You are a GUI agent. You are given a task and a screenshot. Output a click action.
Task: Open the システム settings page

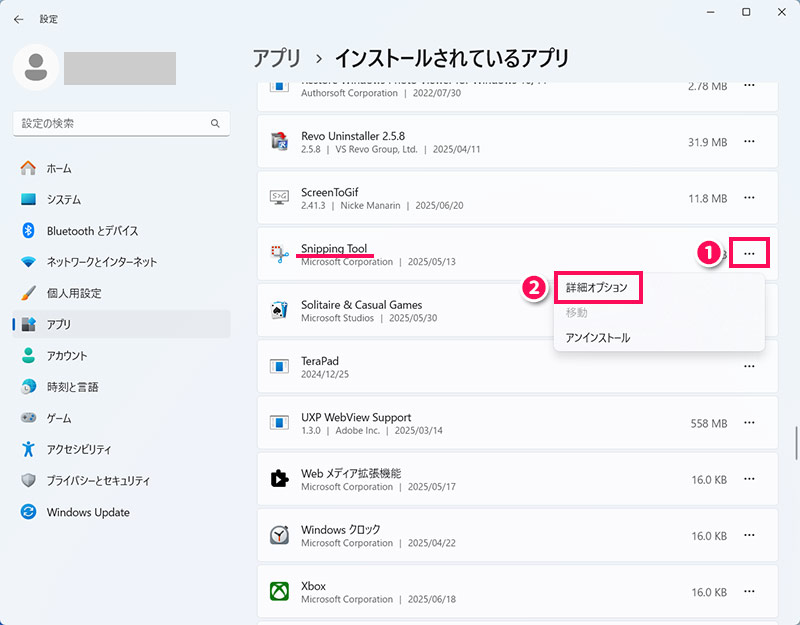(121, 199)
